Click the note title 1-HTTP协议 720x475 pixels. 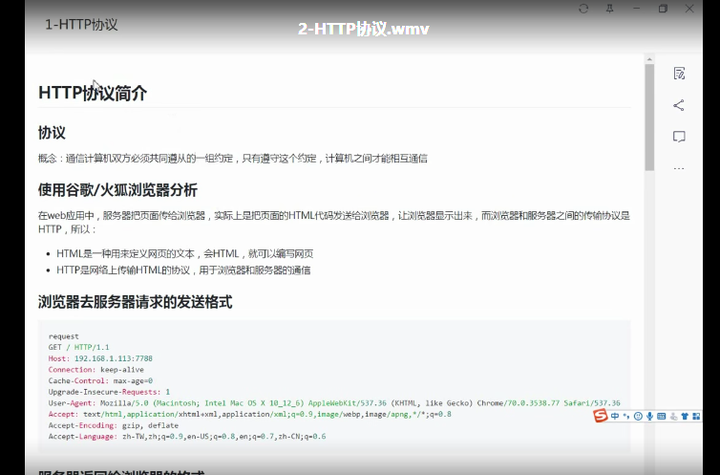(x=81, y=24)
